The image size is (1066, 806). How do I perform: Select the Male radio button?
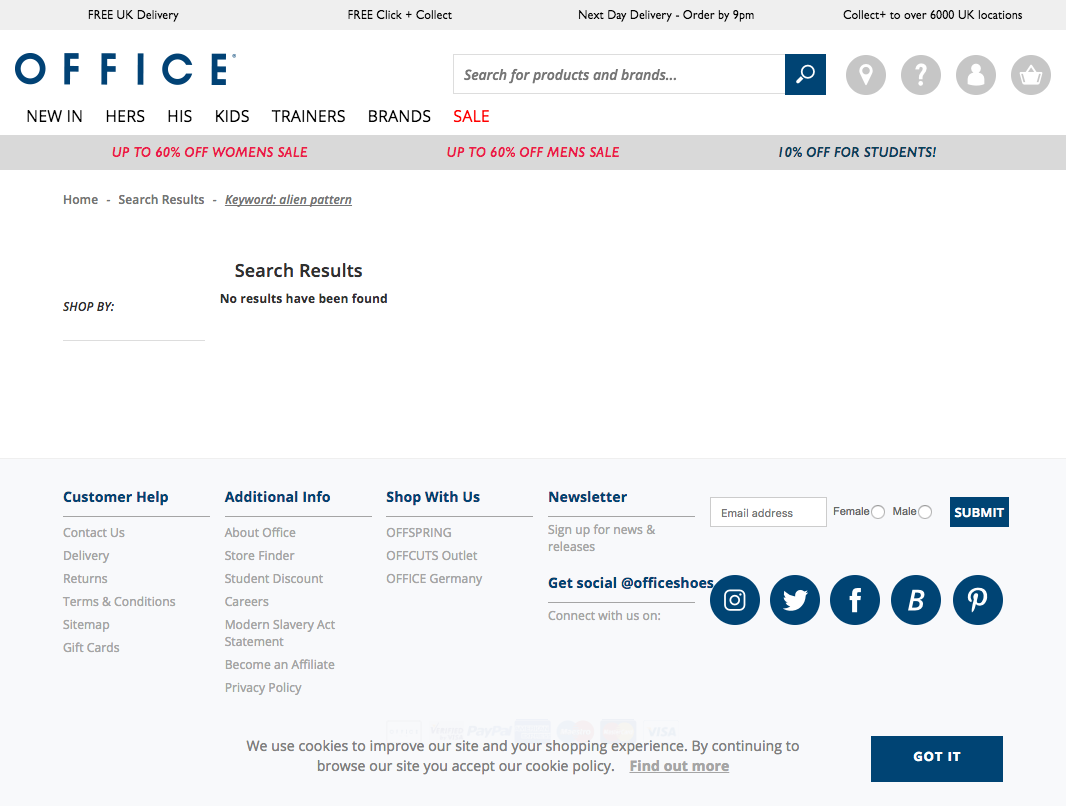925,512
